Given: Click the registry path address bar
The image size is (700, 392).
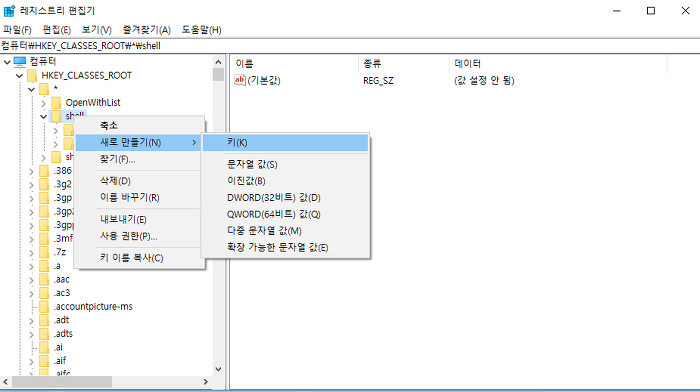Looking at the screenshot, I should 350,46.
